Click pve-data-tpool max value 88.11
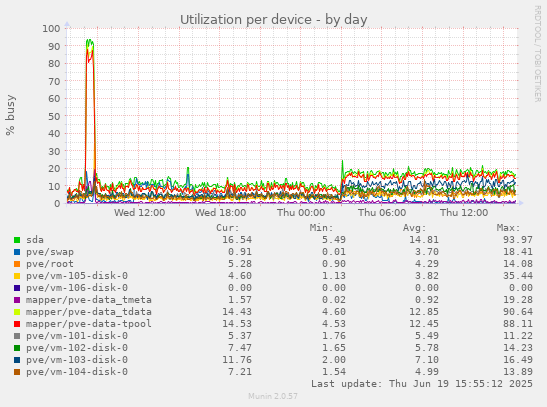Image resolution: width=547 pixels, height=407 pixels. [x=518, y=324]
